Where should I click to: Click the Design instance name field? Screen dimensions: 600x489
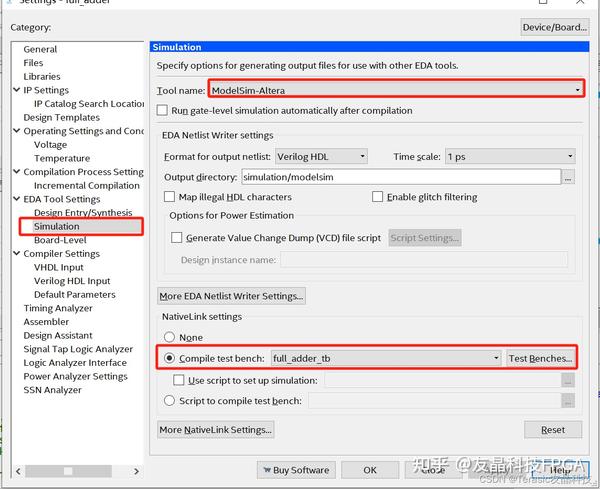point(424,259)
